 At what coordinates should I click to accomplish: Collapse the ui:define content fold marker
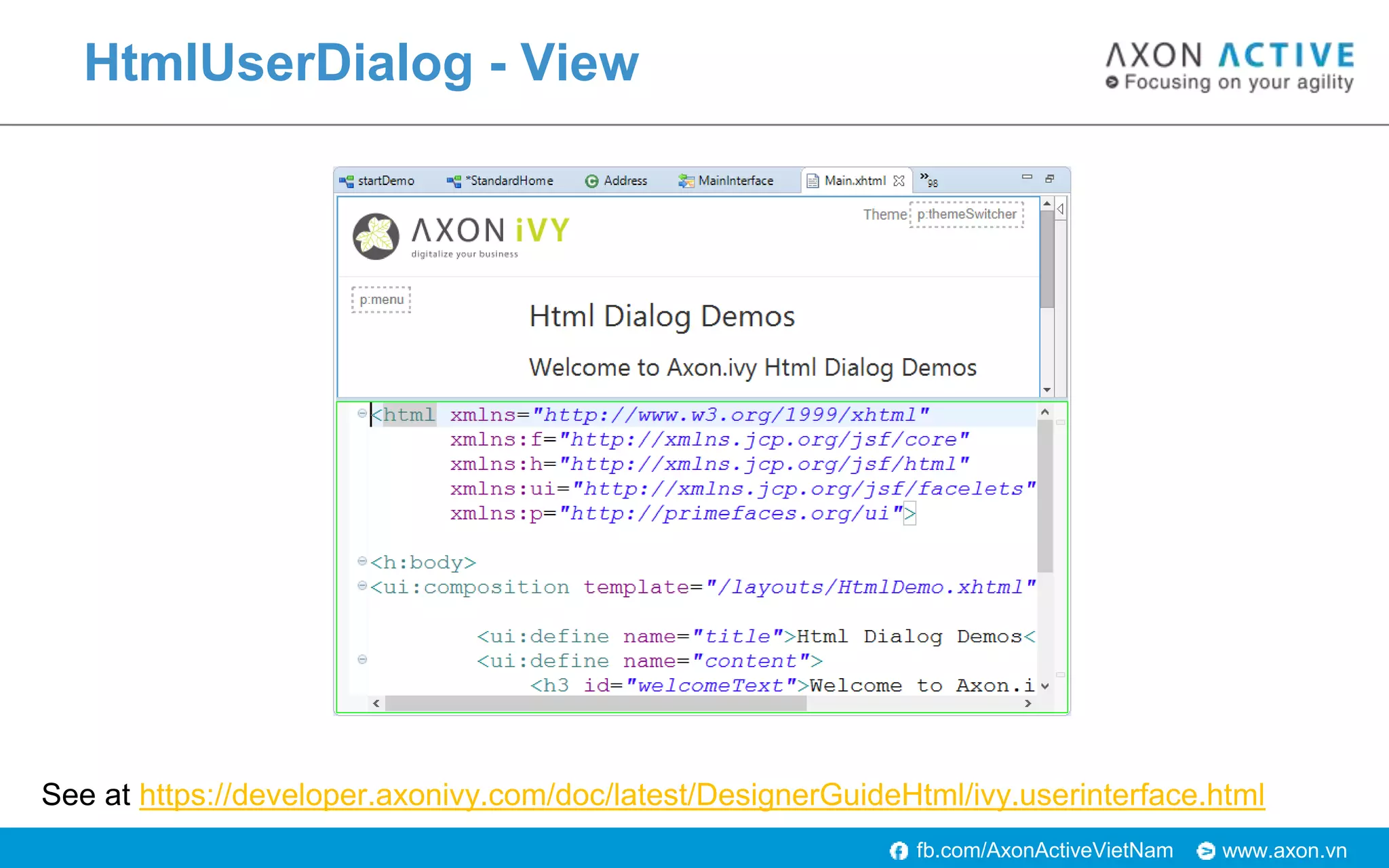tap(362, 659)
